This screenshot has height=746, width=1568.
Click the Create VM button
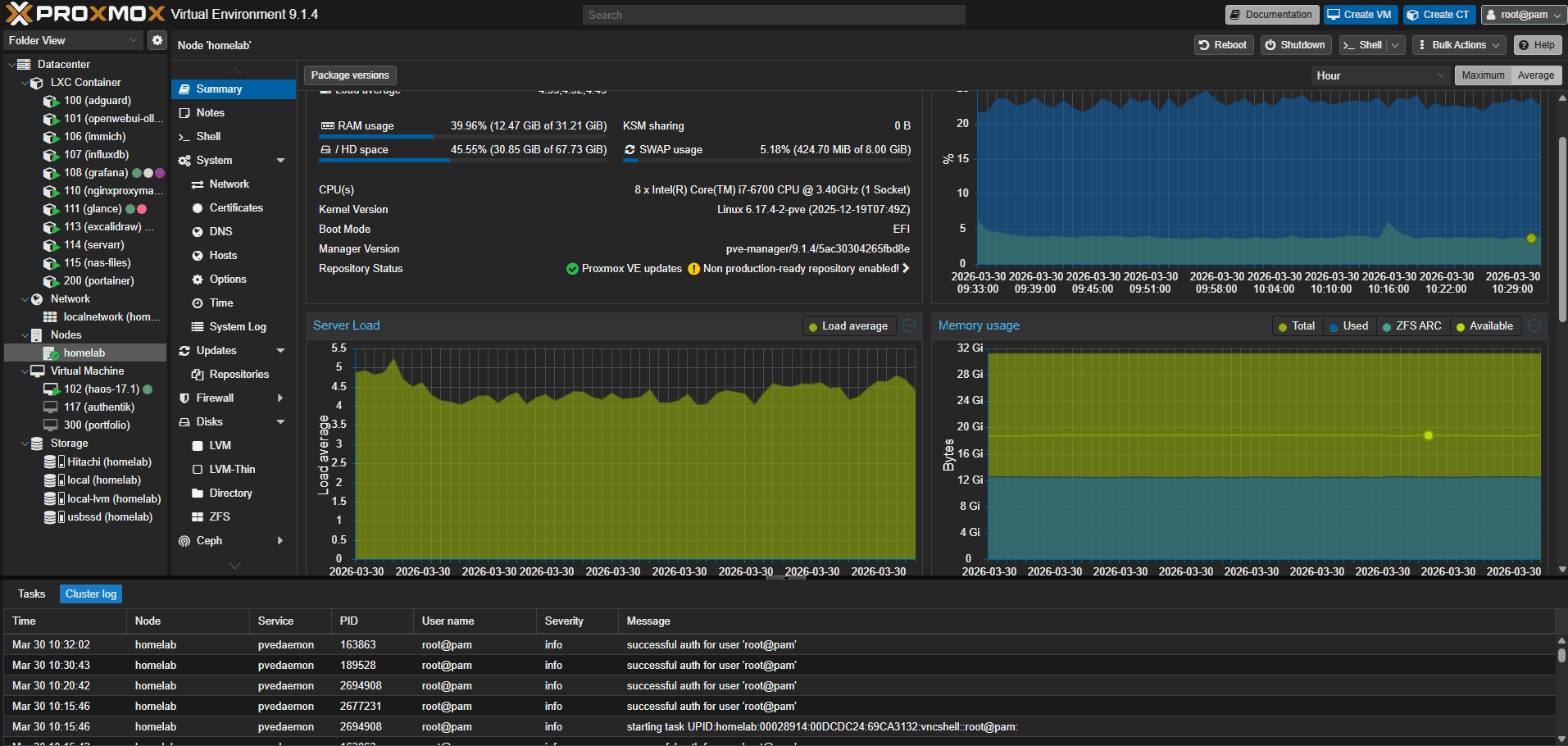pyautogui.click(x=1360, y=15)
